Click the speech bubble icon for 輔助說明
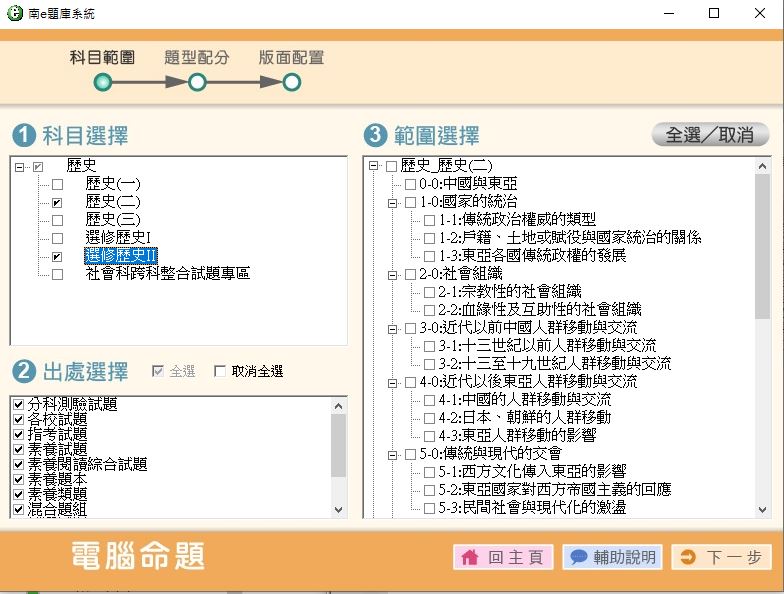 click(x=578, y=557)
